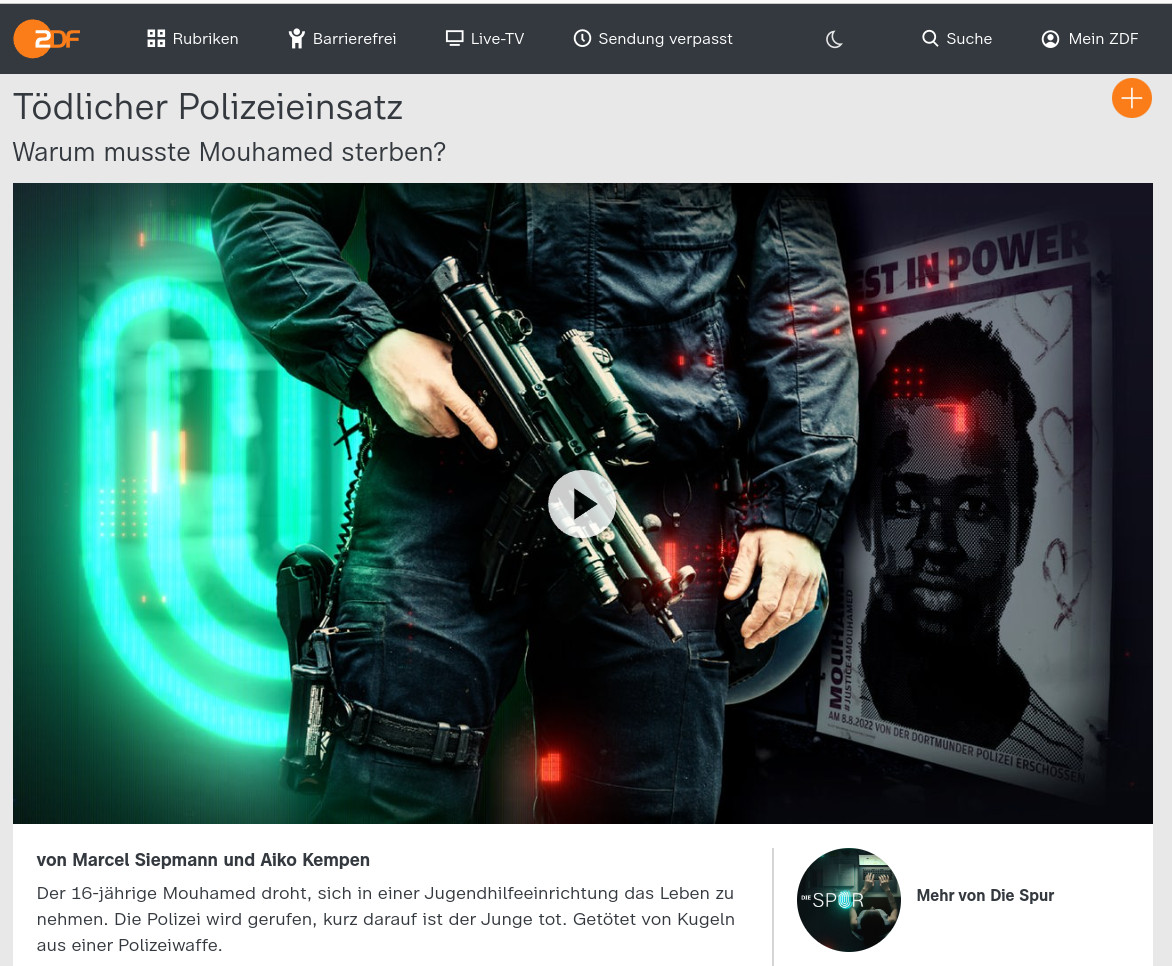The height and width of the screenshot is (966, 1172).
Task: Click the Barrierefrei accessibility figure icon
Action: (x=296, y=39)
